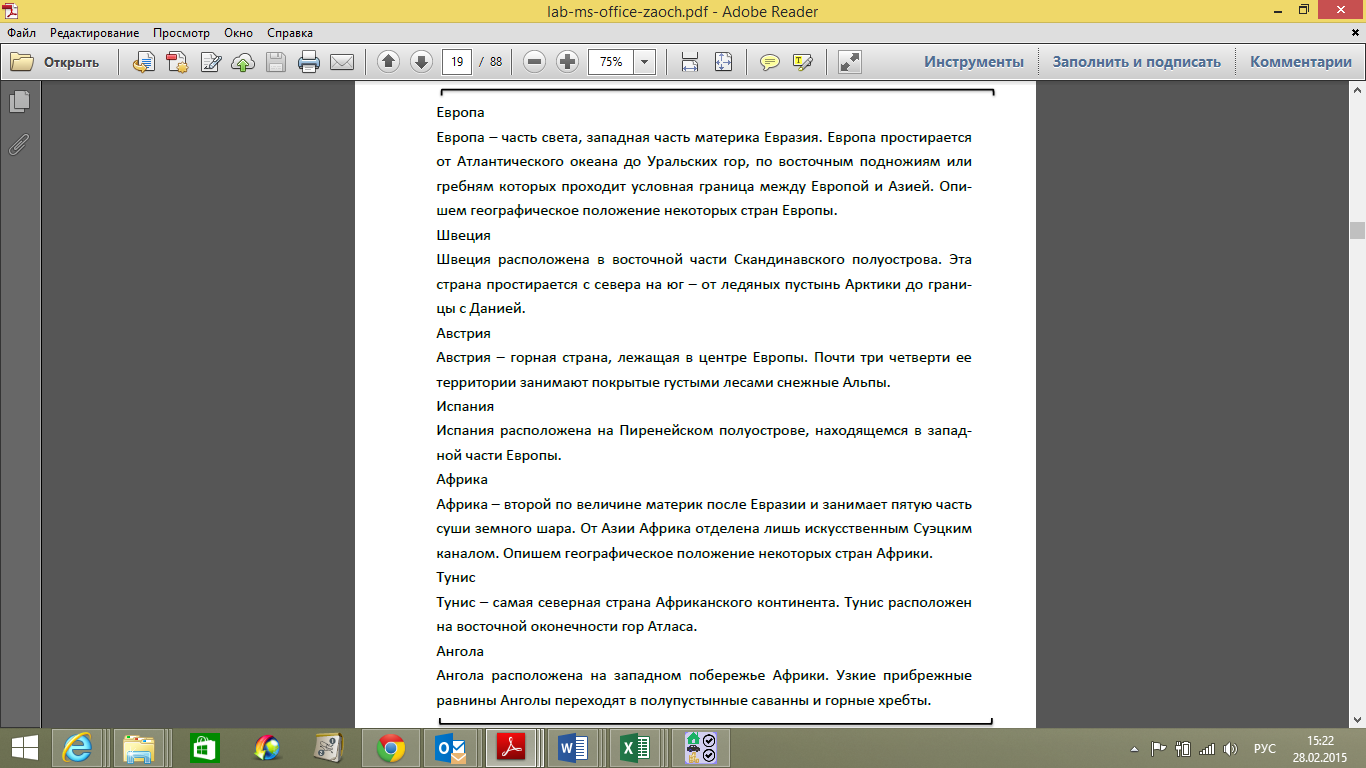Screen dimensions: 1366x768
Task: Open the Инструменты panel
Action: [974, 62]
